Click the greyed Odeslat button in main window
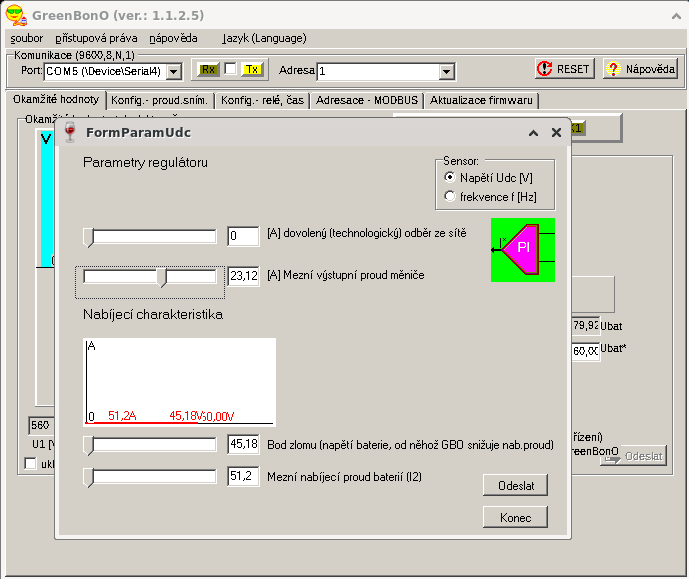This screenshot has height=579, width=689. point(634,456)
